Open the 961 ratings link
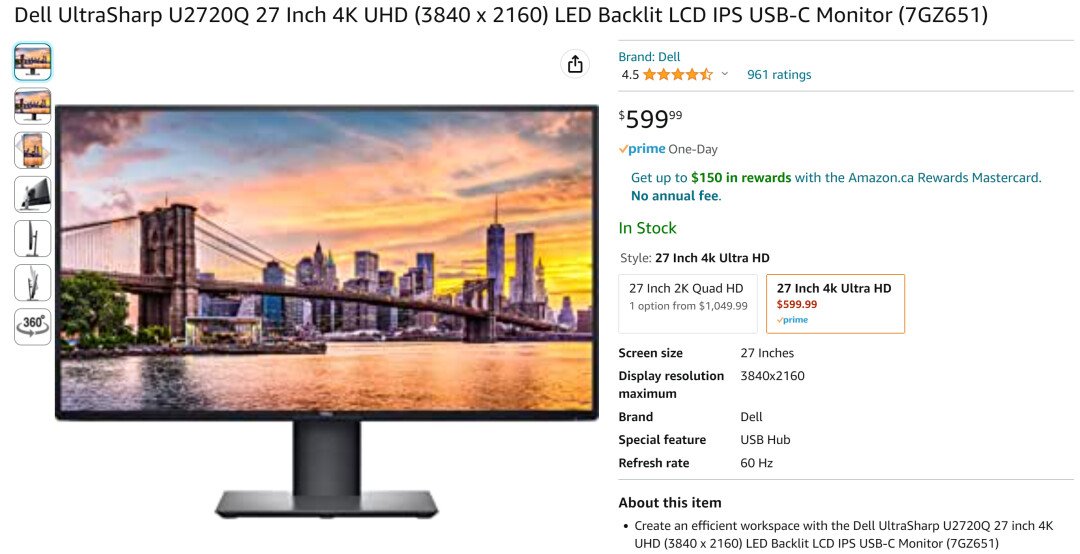 pyautogui.click(x=779, y=74)
